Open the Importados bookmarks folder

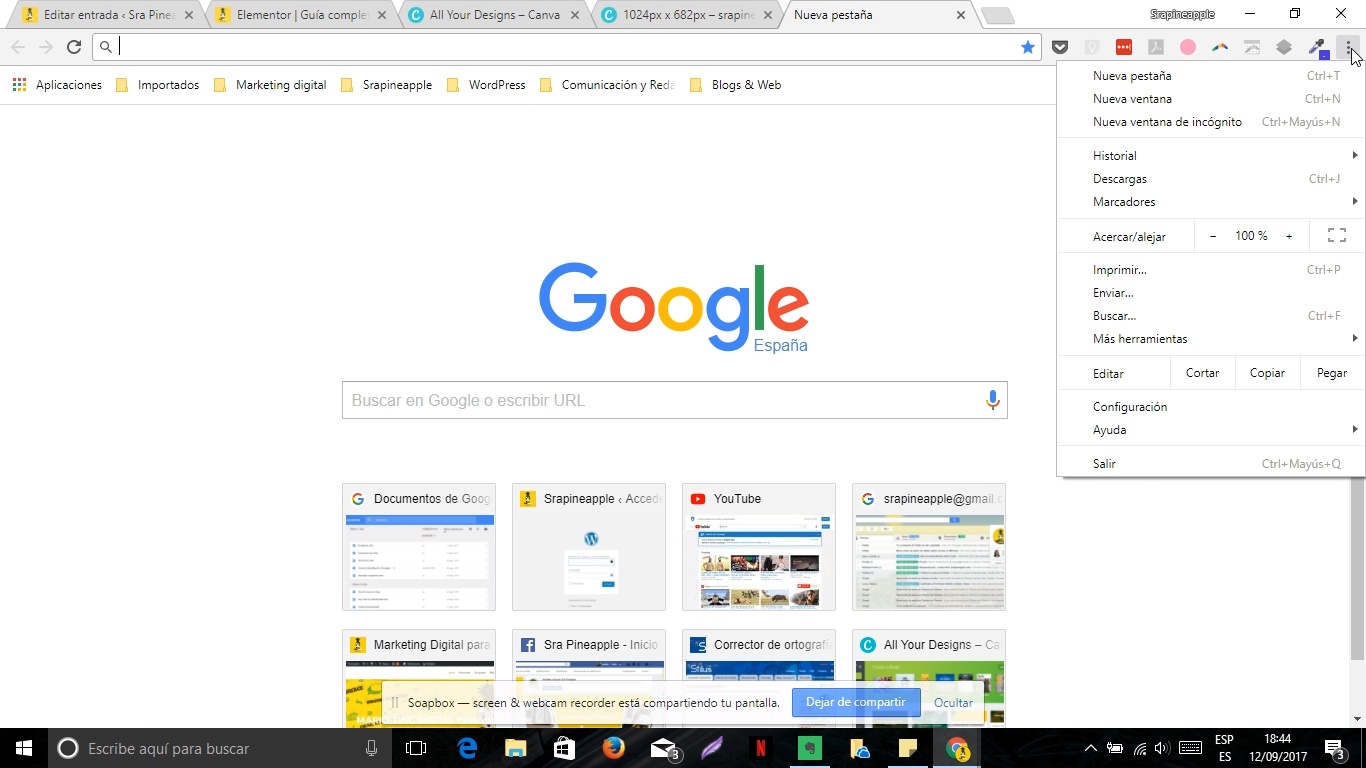(x=157, y=85)
